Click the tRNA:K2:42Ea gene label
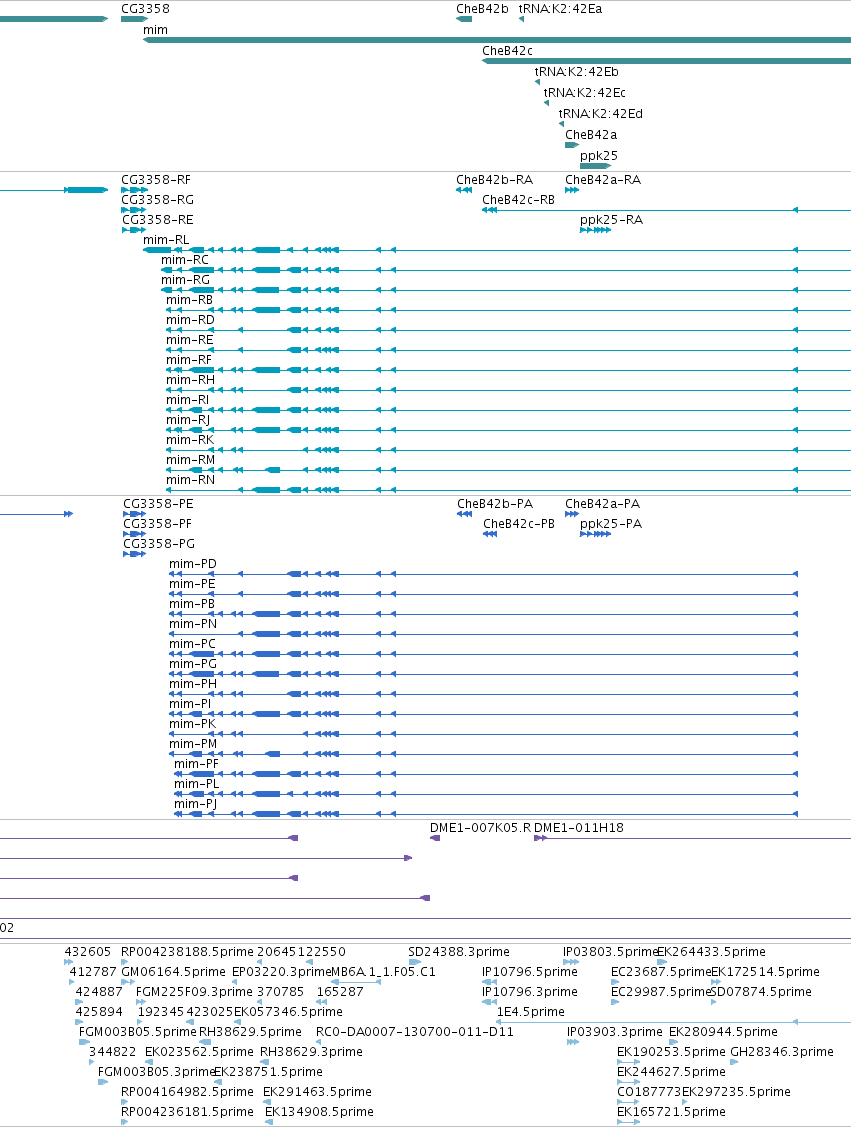The width and height of the screenshot is (851, 1127). click(x=561, y=9)
